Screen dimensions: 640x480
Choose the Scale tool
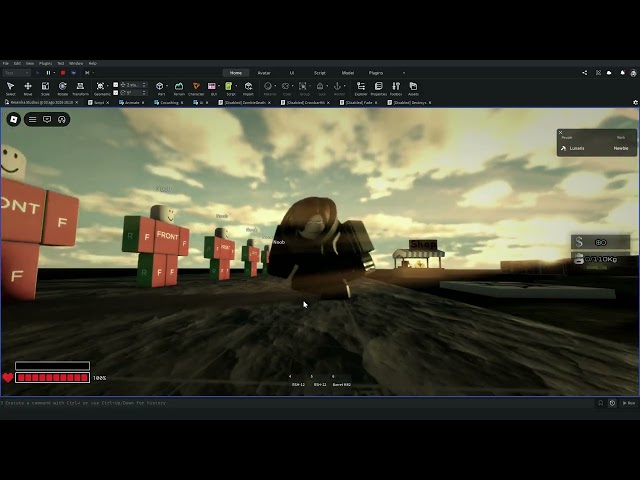click(45, 88)
